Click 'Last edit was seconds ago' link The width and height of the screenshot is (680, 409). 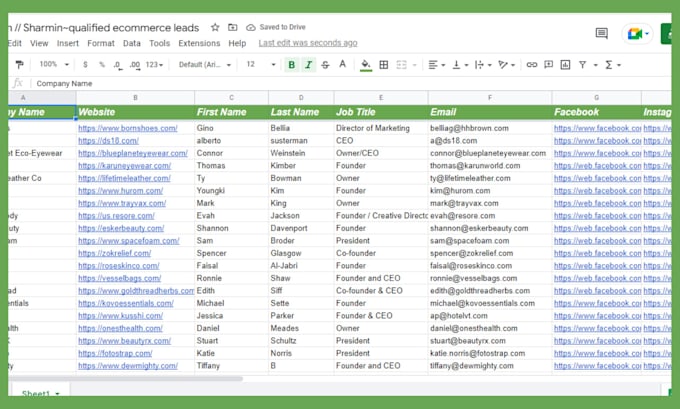click(x=308, y=43)
